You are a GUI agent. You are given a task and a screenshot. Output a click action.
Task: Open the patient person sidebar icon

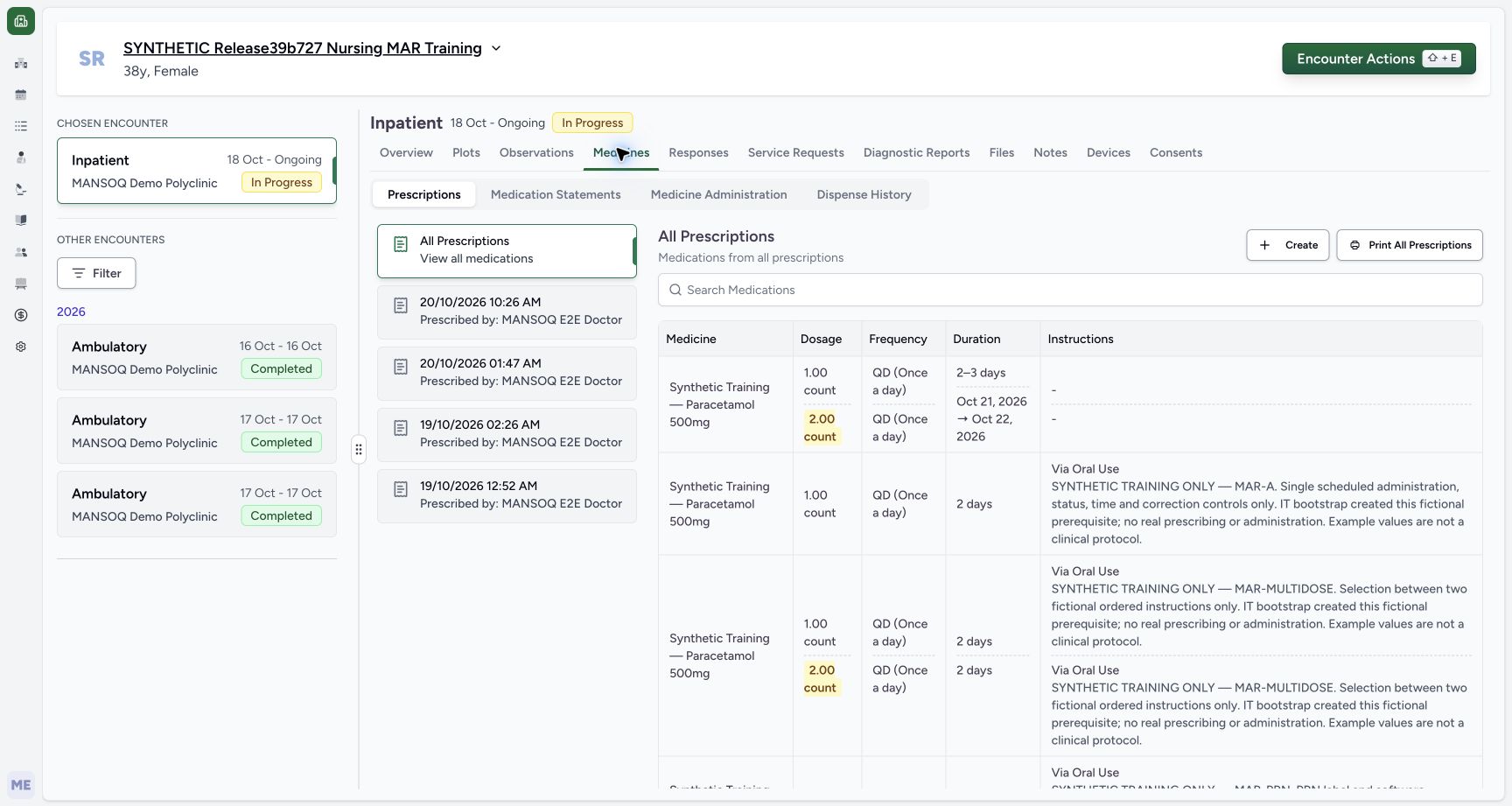pos(21,158)
